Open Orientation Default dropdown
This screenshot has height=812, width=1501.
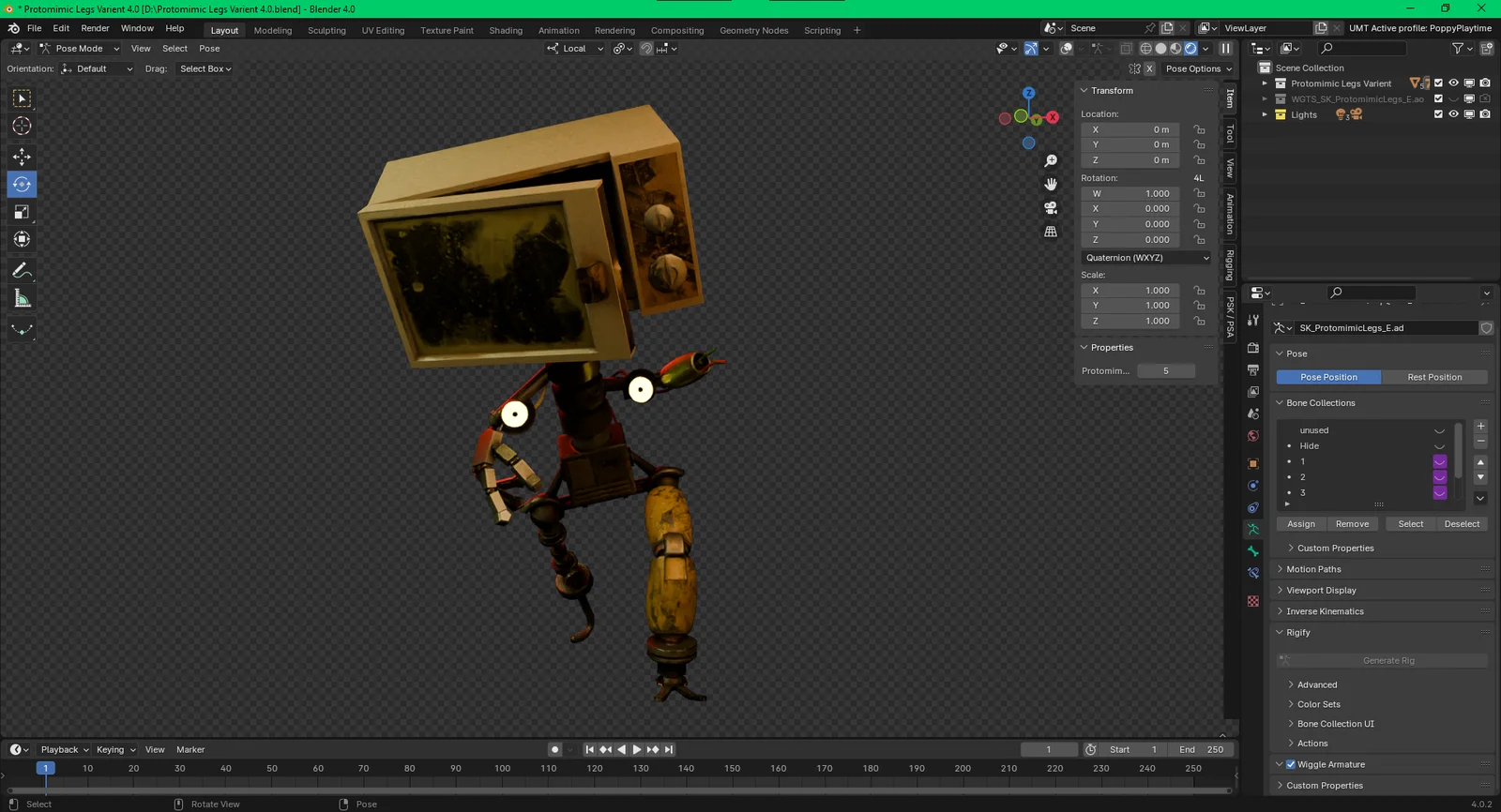click(98, 68)
